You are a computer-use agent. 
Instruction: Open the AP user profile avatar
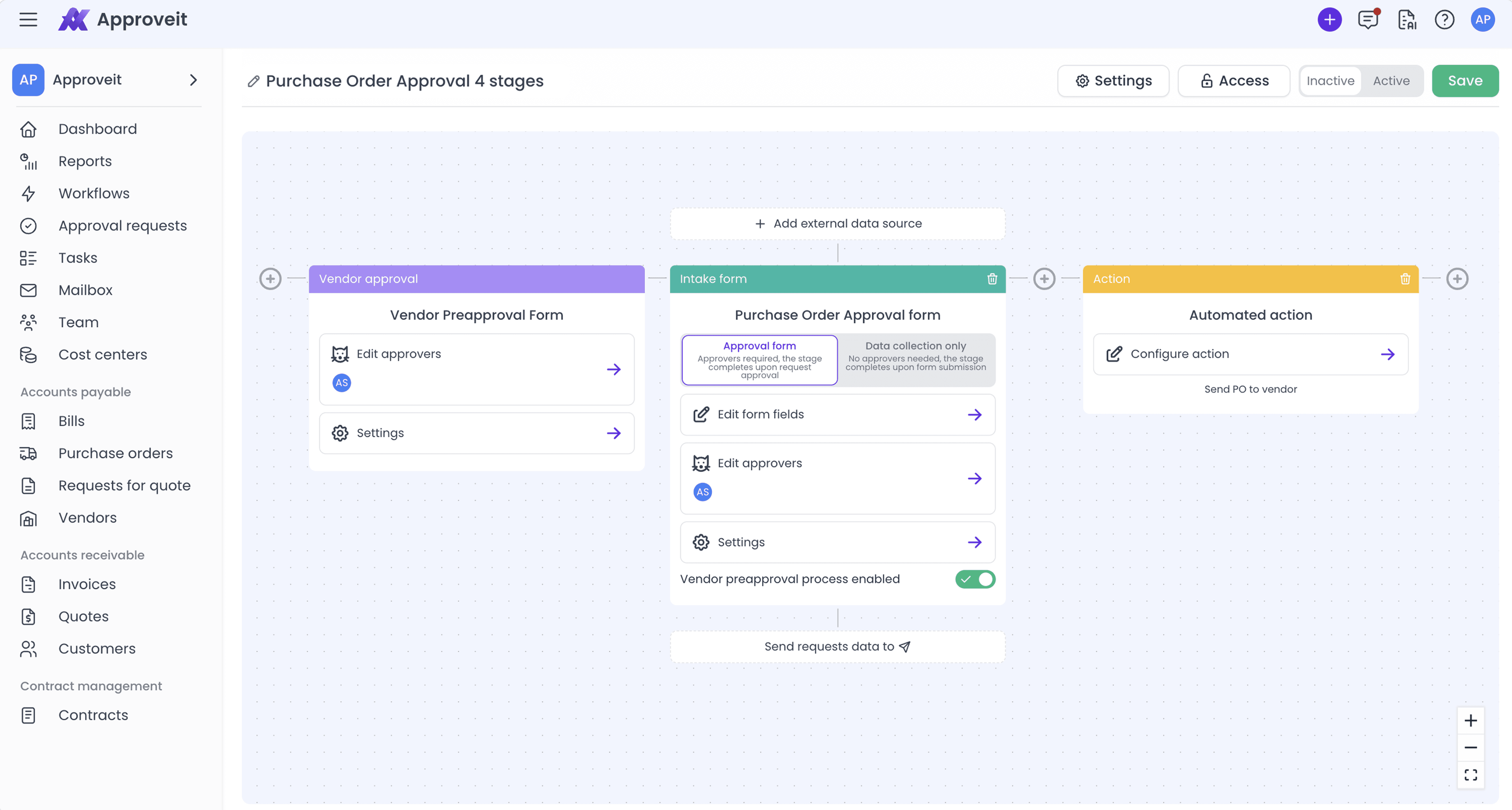[x=1483, y=19]
